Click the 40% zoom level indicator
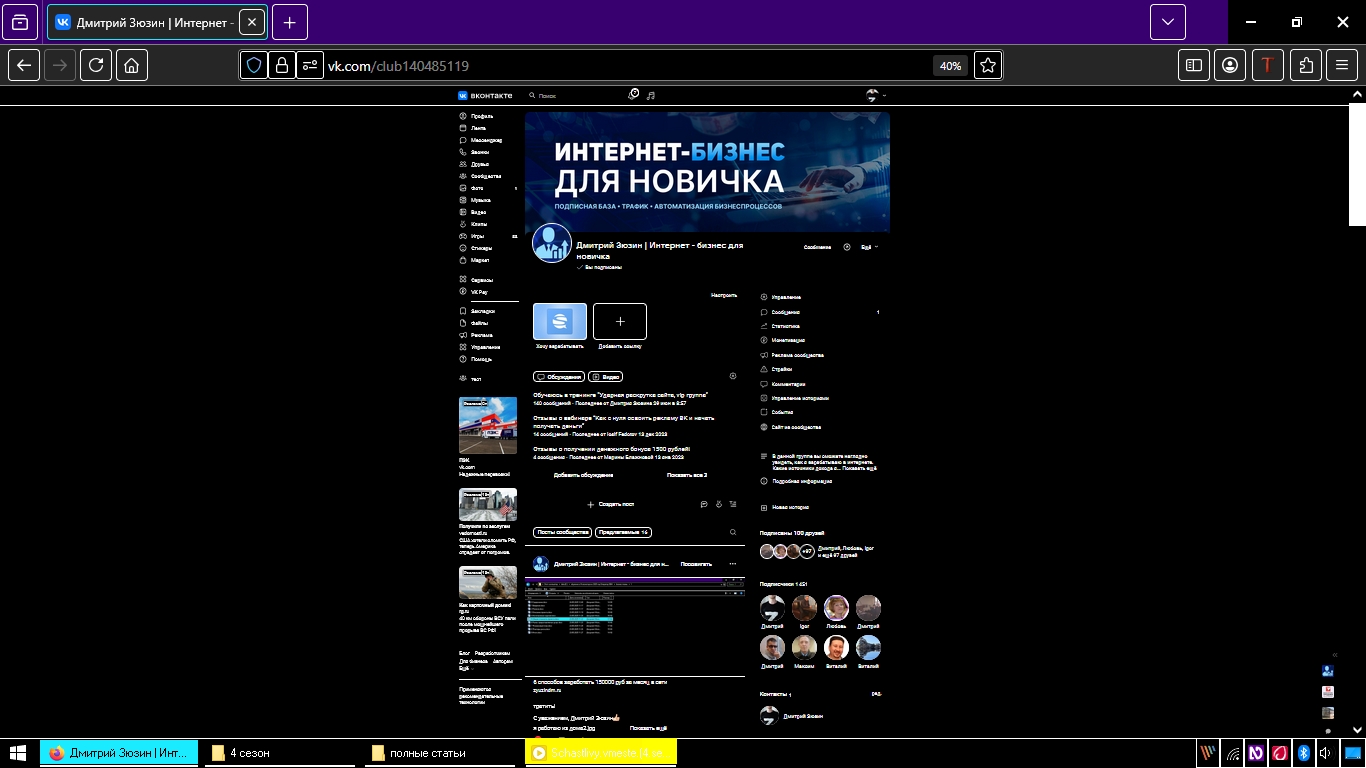 (950, 66)
